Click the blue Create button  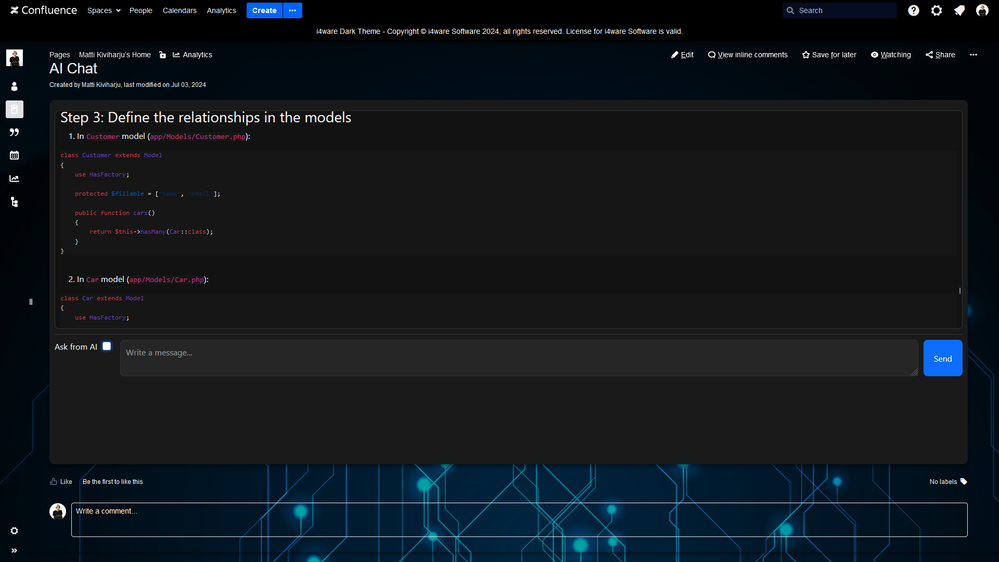tap(264, 10)
